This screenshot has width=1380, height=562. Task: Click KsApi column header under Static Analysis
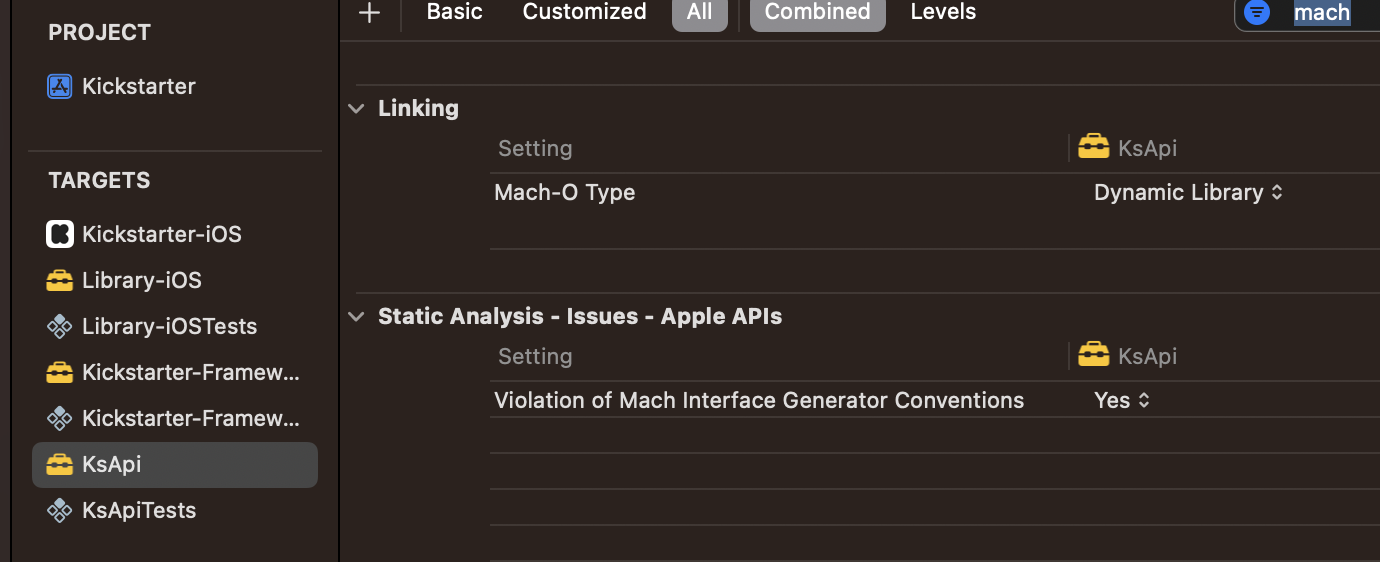[x=1127, y=356]
